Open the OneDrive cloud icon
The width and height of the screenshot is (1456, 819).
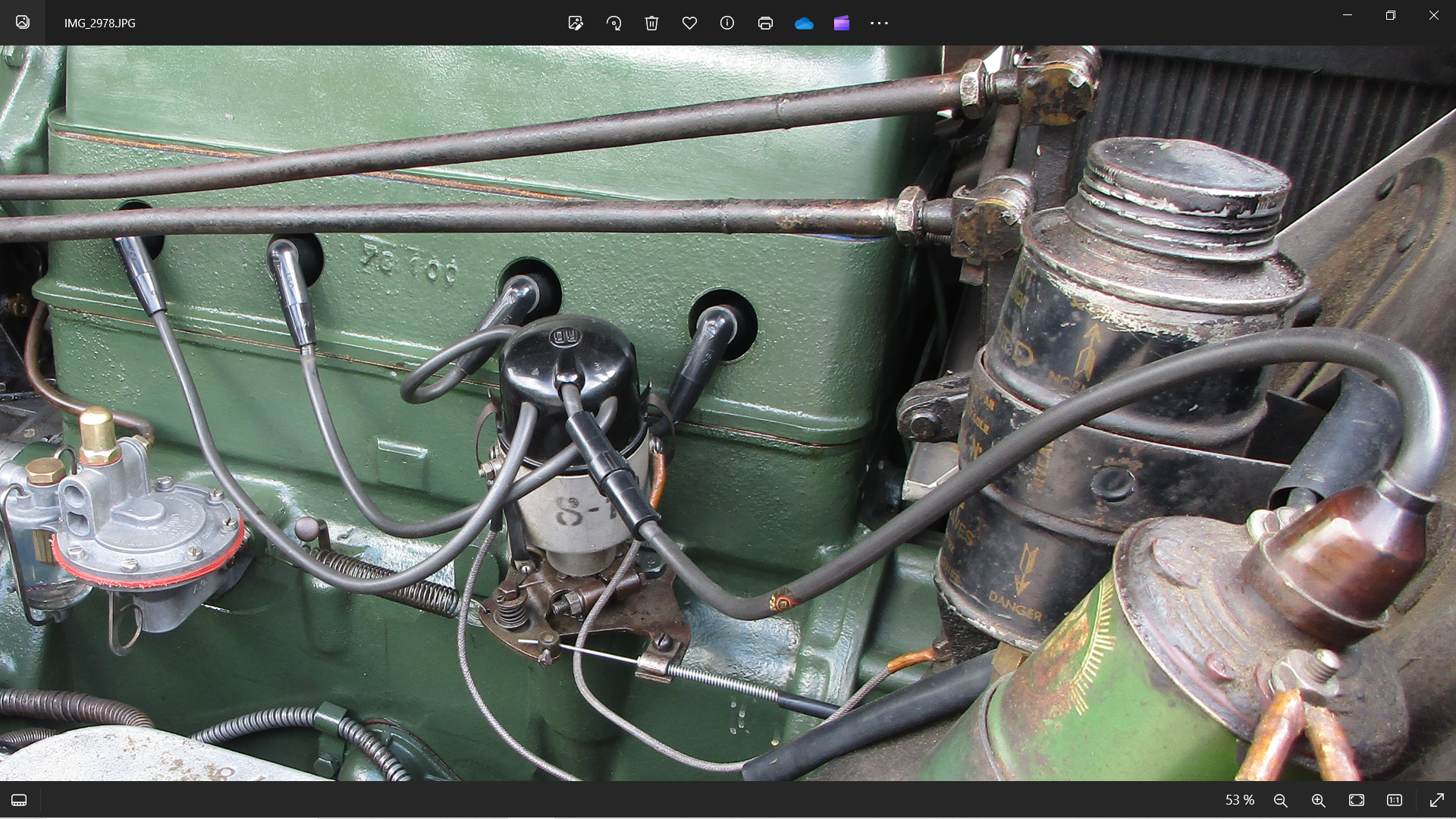pos(804,23)
